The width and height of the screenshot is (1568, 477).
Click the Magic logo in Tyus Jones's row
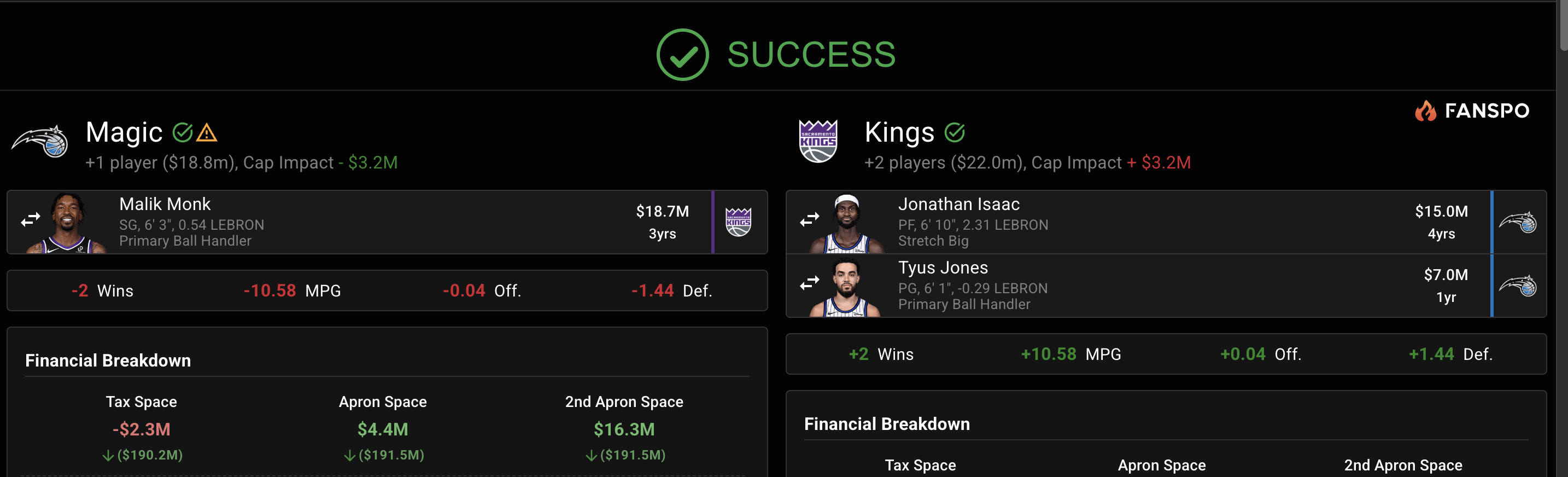(x=1518, y=286)
